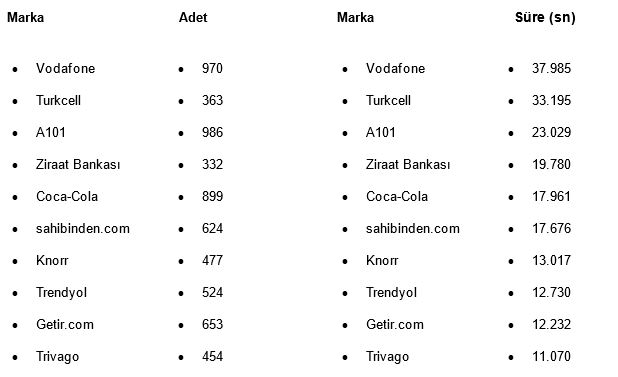Click the duration value 11.070

551,356
